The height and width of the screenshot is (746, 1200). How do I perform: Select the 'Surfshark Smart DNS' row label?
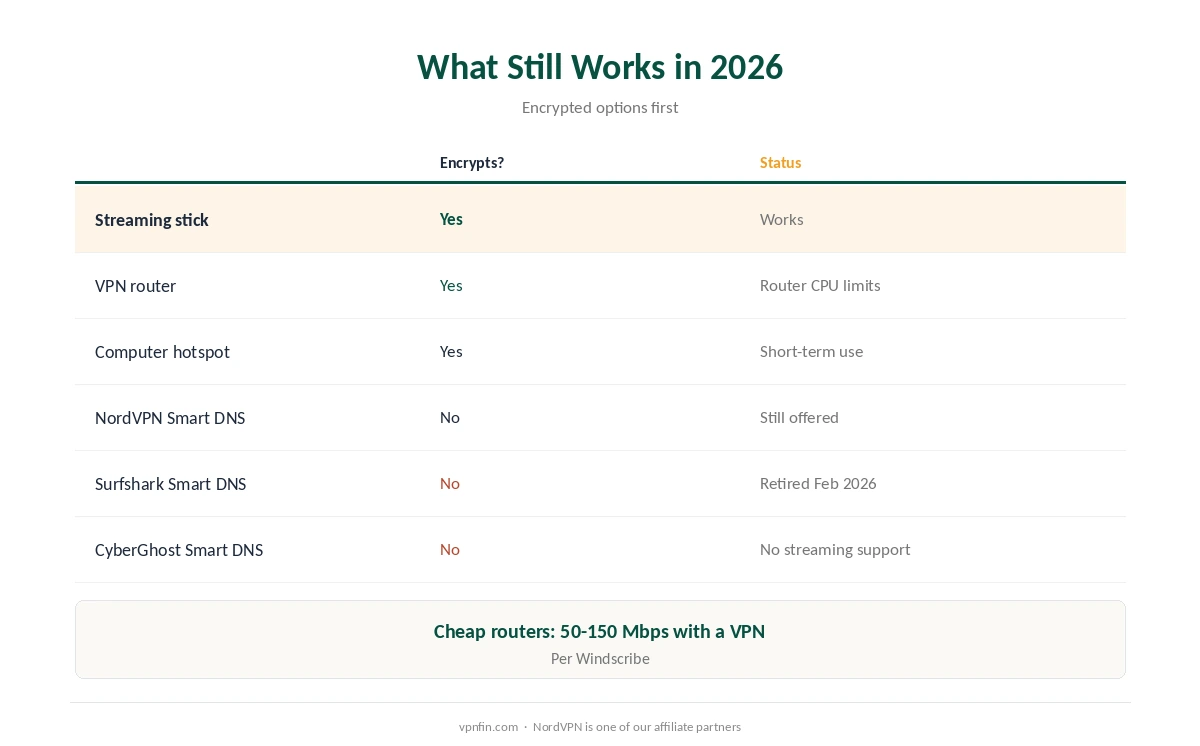pyautogui.click(x=170, y=484)
